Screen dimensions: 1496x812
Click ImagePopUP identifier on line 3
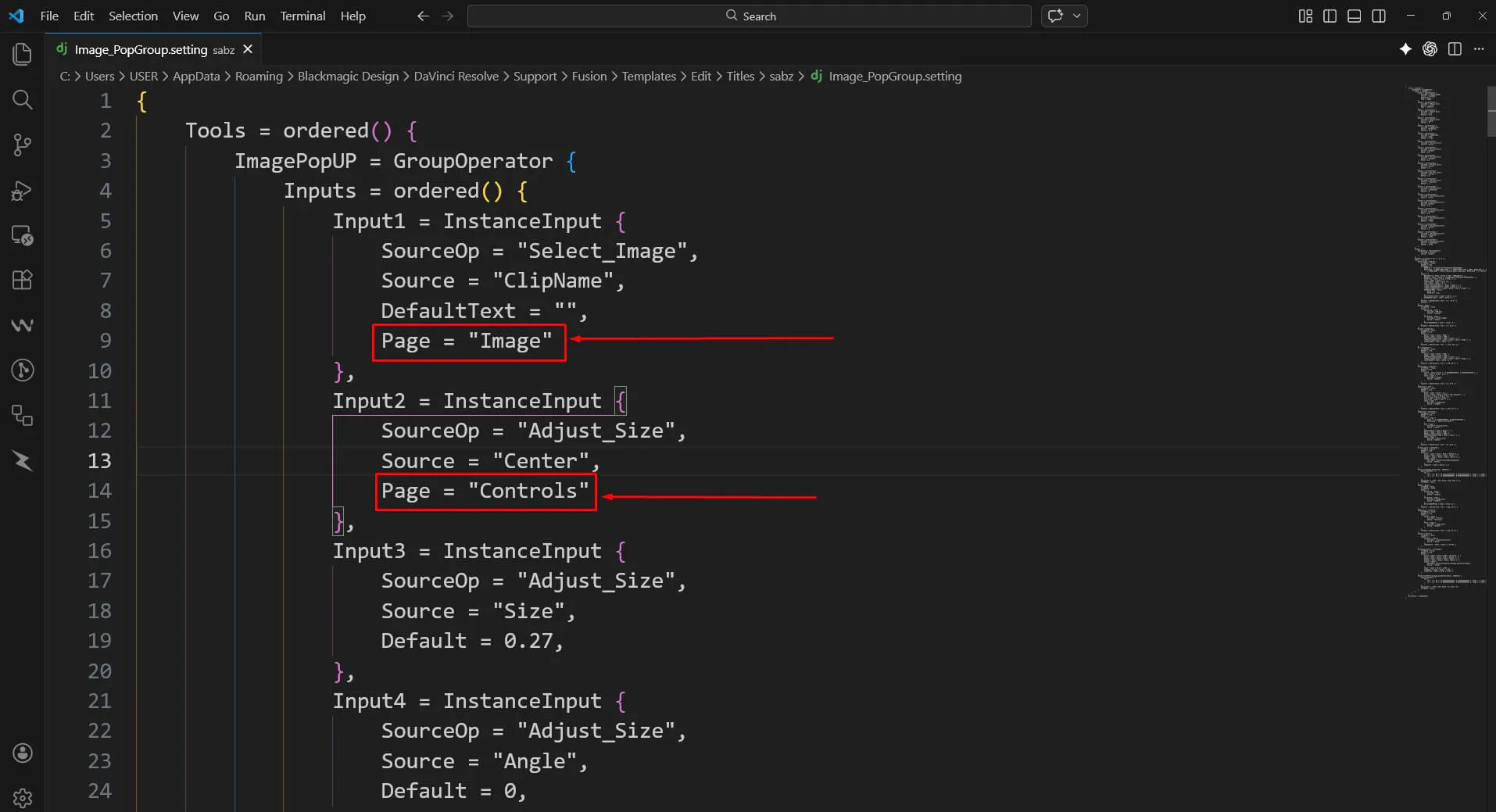295,161
